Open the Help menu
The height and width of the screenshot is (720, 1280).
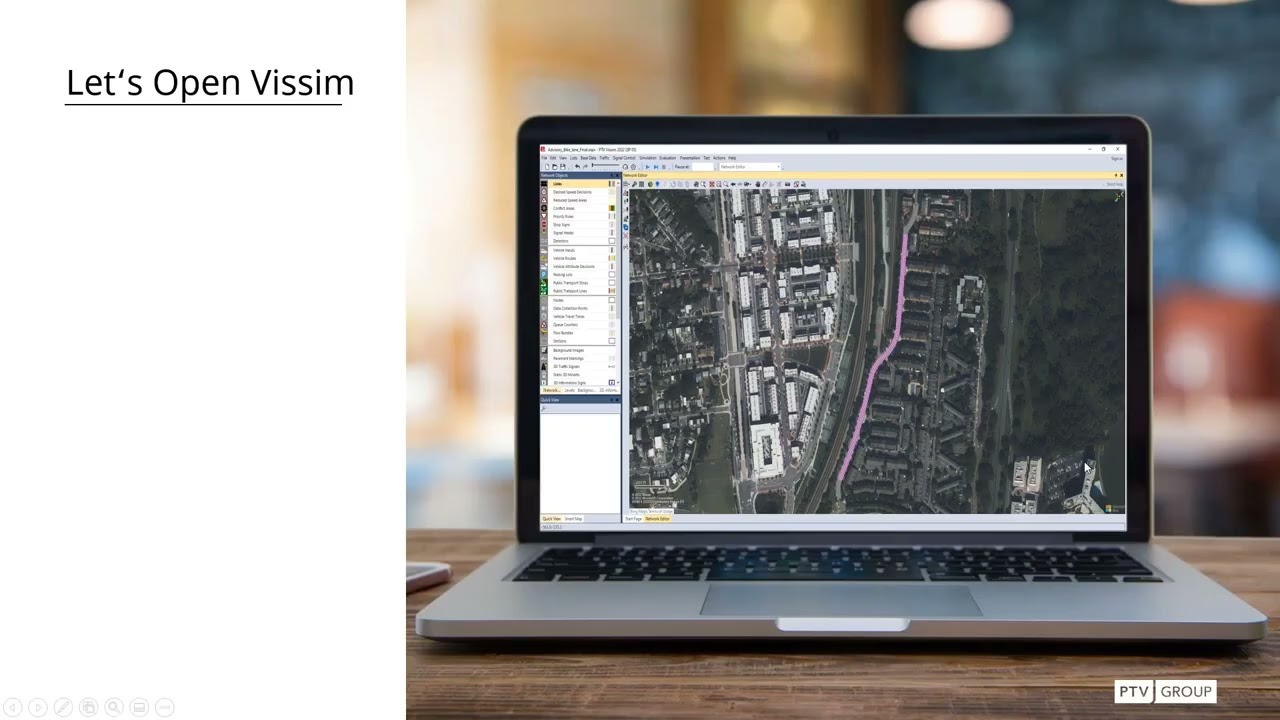(x=732, y=158)
